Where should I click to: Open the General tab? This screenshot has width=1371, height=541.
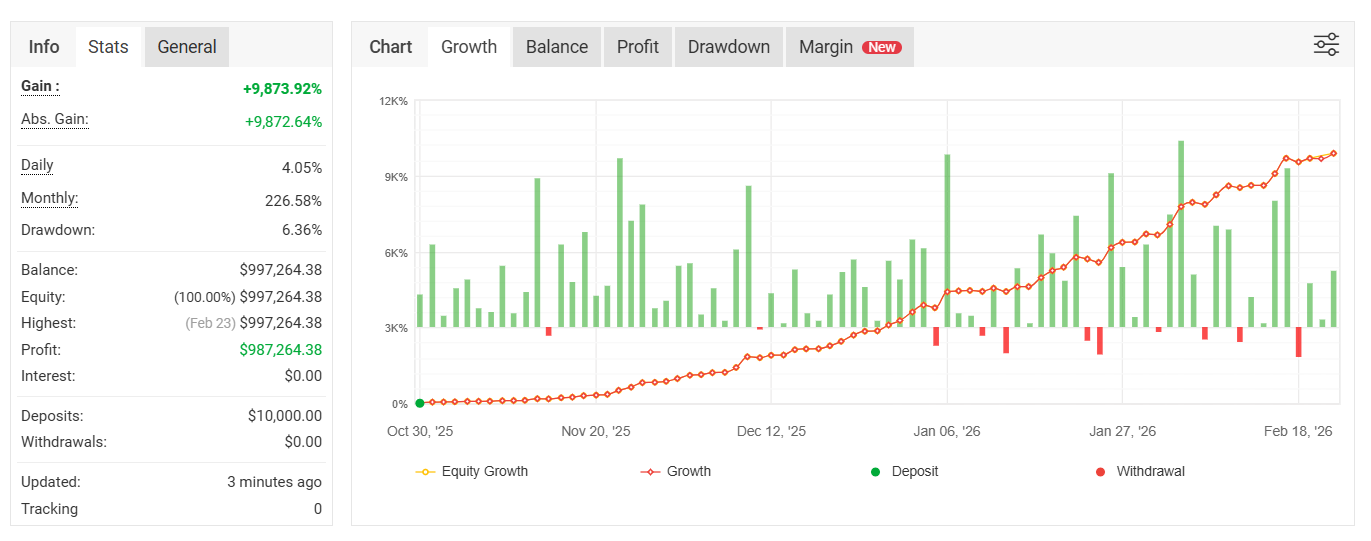(187, 47)
